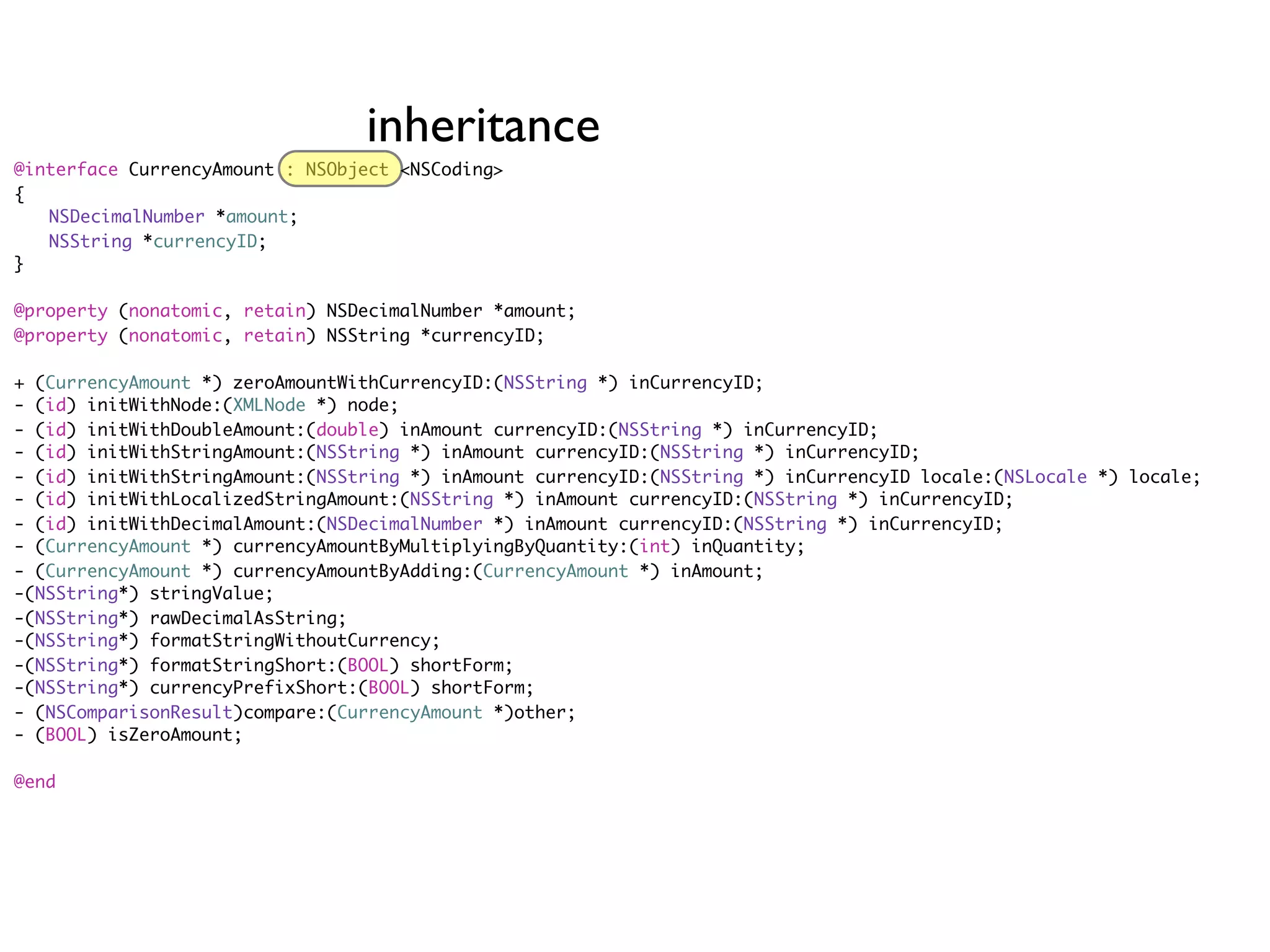Click the 'initWithNode:' method line
The image size is (1270, 952).
click(x=206, y=405)
